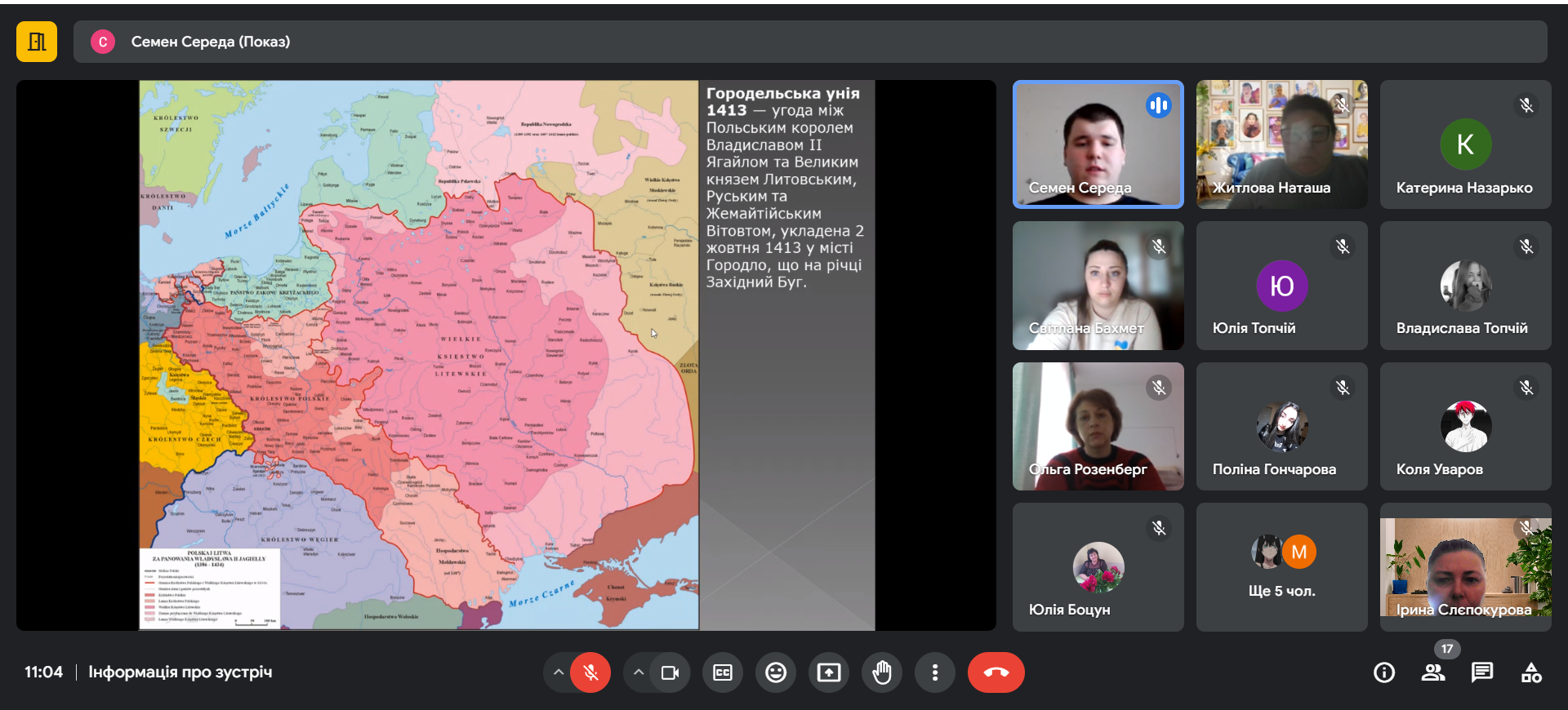This screenshot has width=1568, height=710.
Task: Click the 'Ще 5 чол.' participants tile
Action: click(x=1281, y=567)
